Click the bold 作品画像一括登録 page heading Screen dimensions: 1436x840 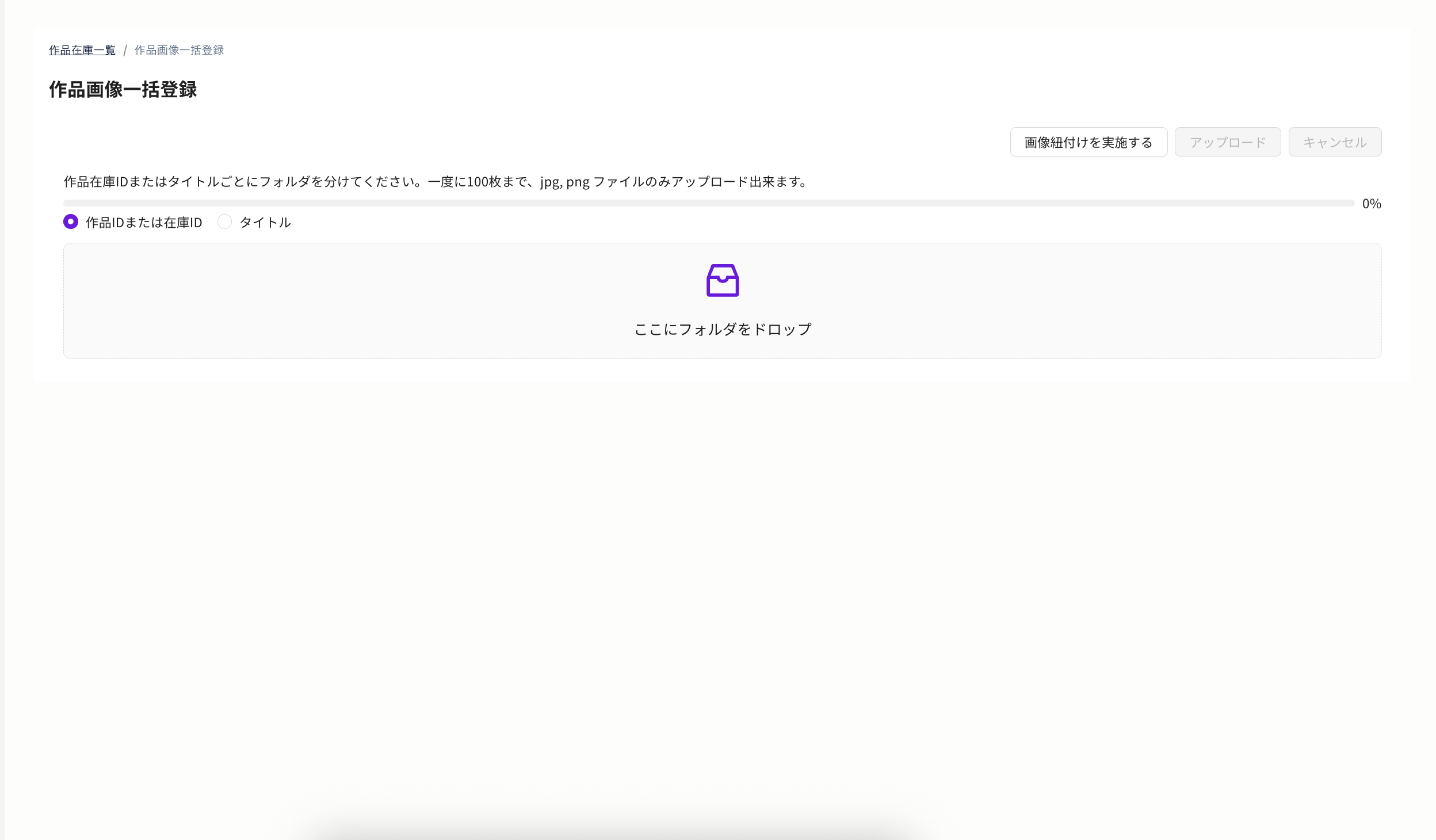point(123,90)
